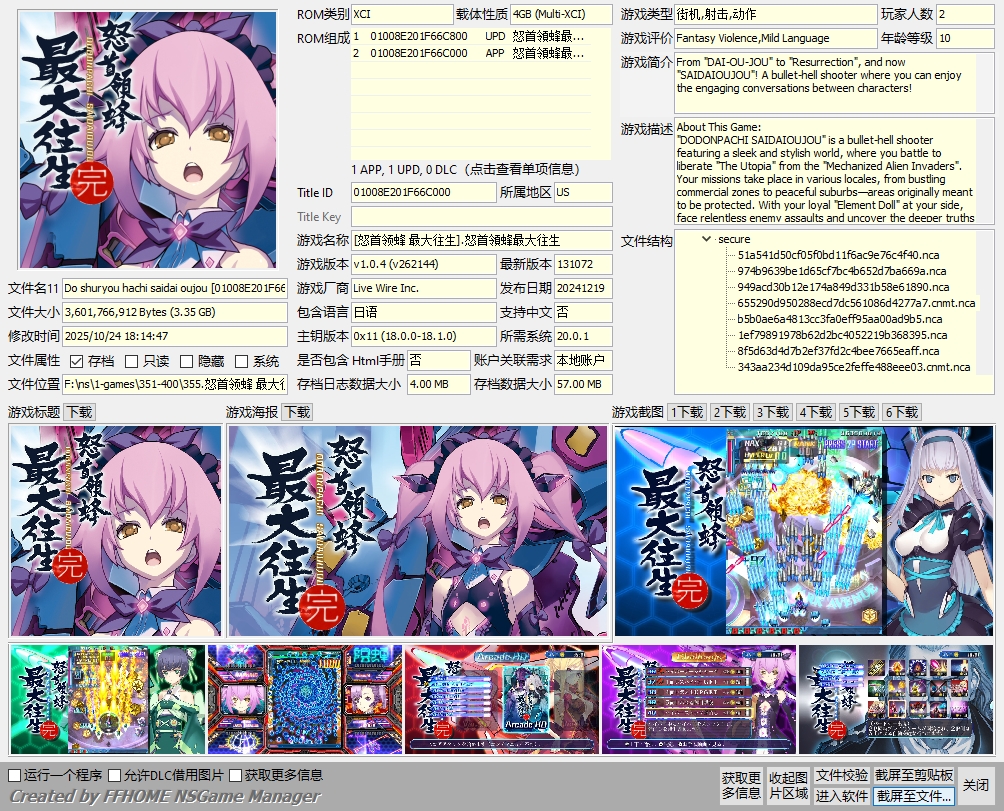This screenshot has width=1004, height=811.
Task: Click the 修改时间 field 2025/10/24
Action: coord(175,336)
